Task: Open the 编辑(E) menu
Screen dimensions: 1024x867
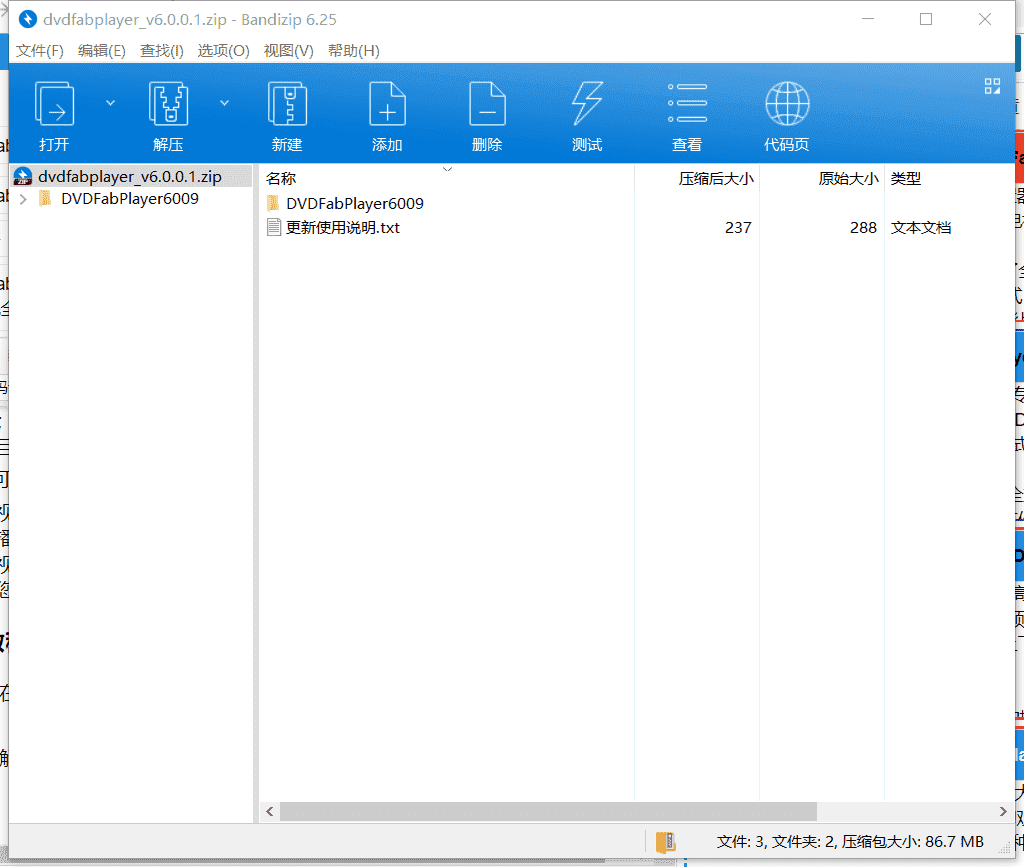Action: pos(102,51)
